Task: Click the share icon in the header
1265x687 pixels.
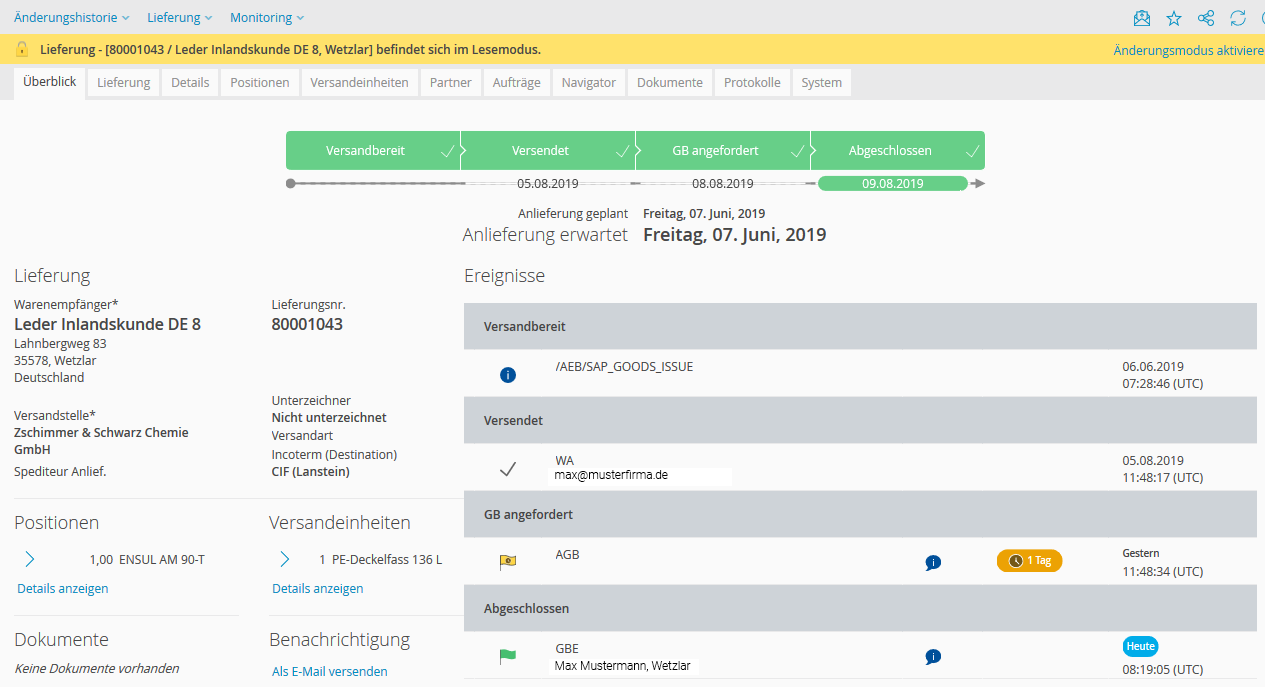Action: tap(1205, 17)
